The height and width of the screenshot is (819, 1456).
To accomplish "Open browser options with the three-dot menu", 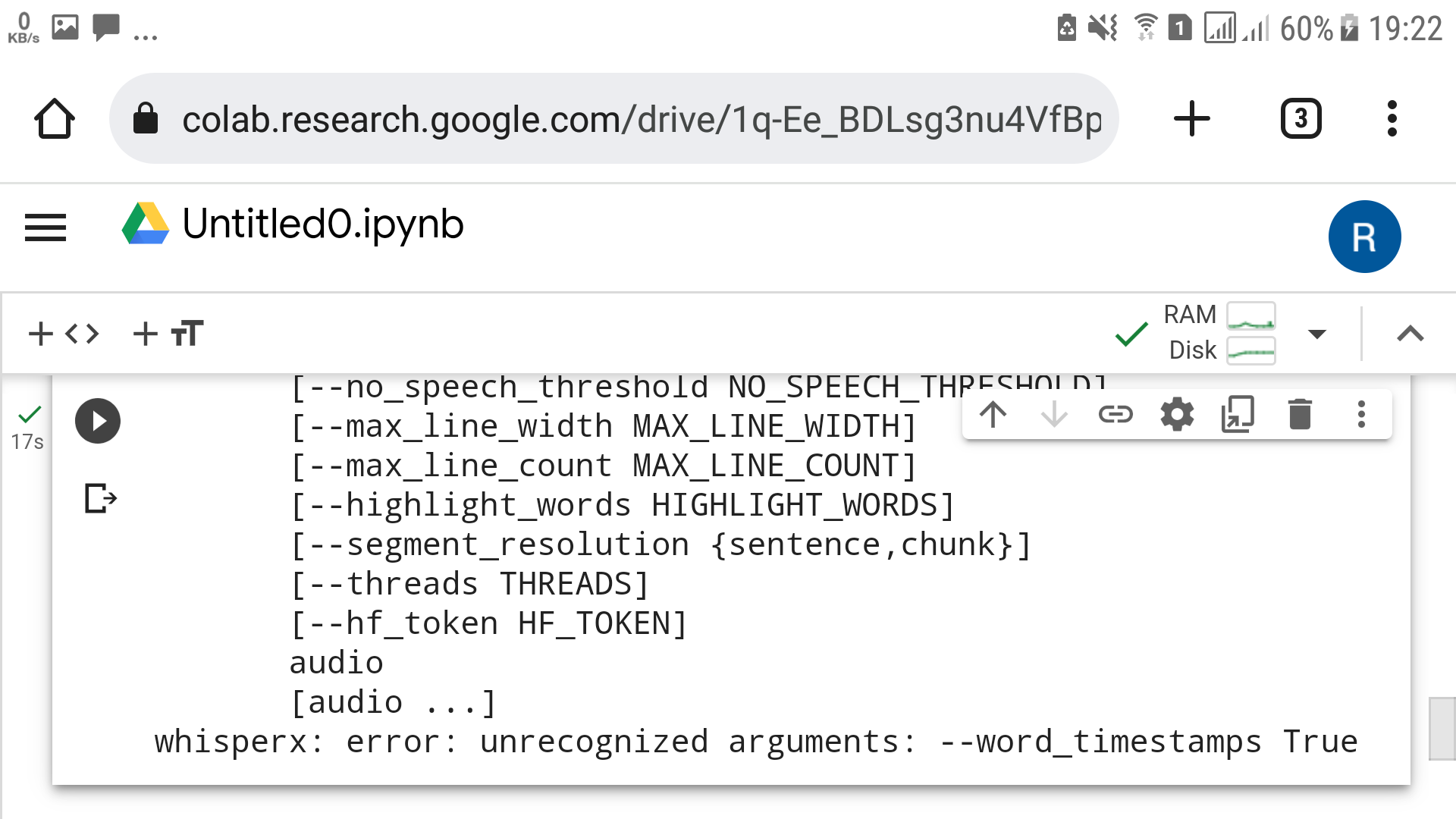I will click(1392, 118).
